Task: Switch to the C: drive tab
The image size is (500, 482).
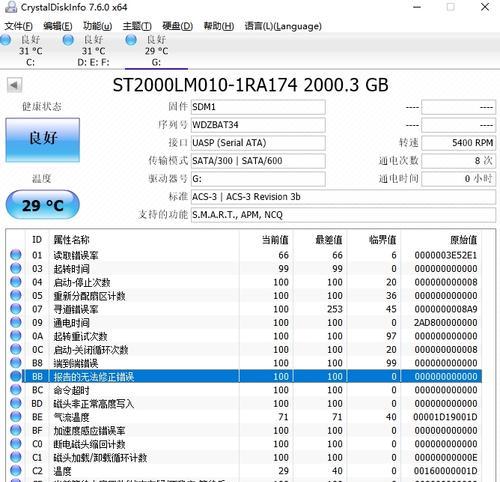Action: [x=30, y=51]
